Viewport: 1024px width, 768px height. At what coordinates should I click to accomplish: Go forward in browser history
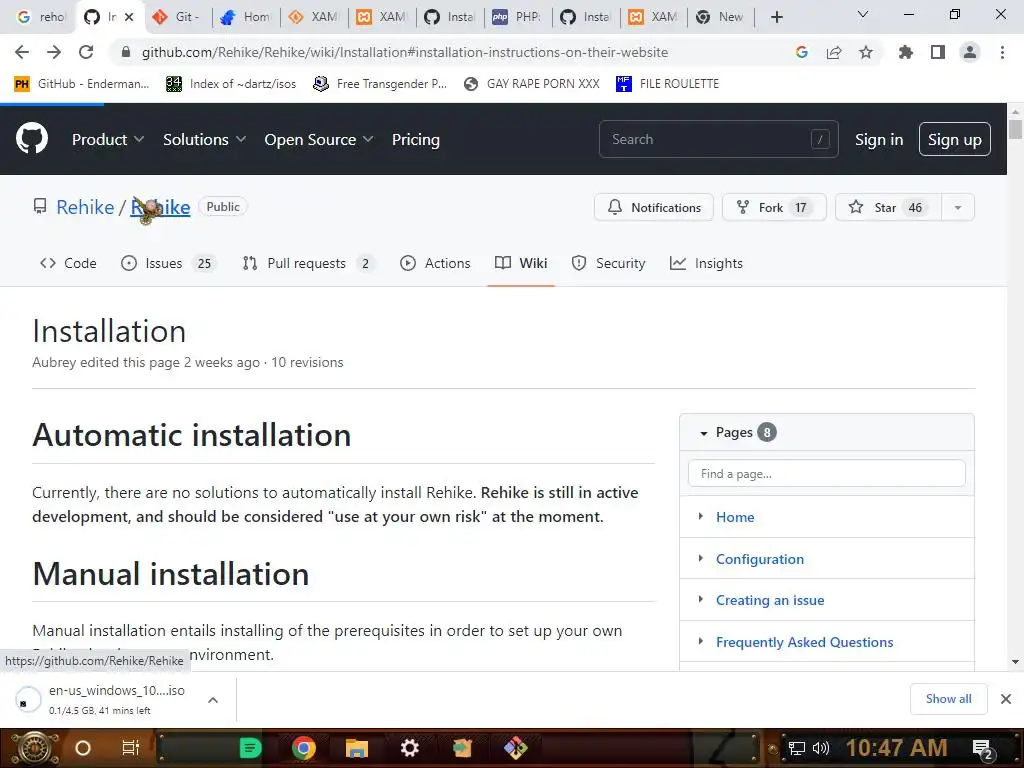pos(54,52)
